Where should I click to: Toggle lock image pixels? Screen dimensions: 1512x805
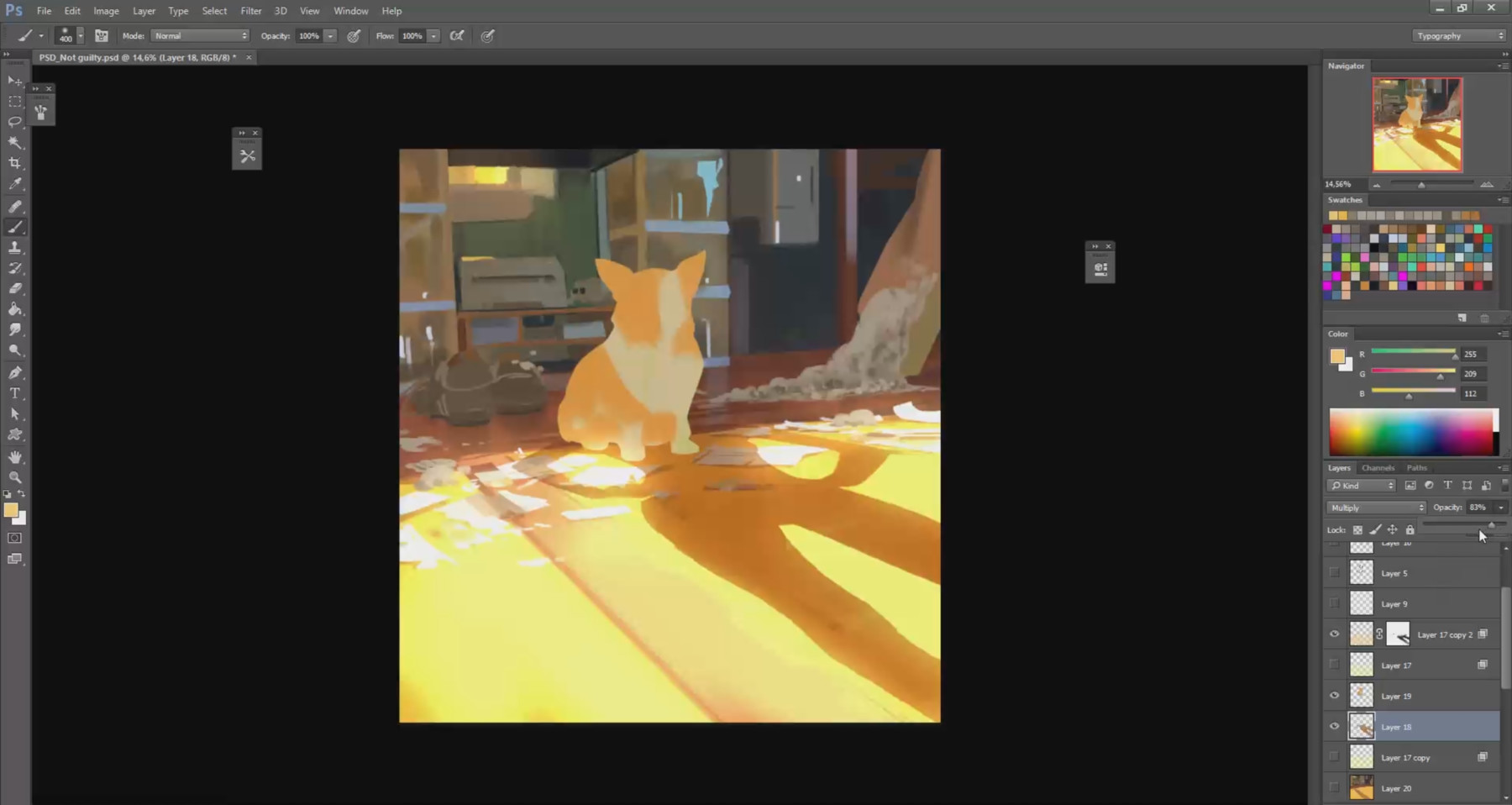pos(1375,529)
